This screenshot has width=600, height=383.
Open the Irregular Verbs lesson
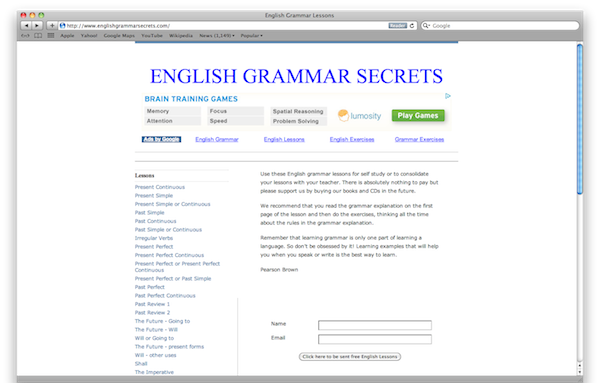[x=154, y=238]
